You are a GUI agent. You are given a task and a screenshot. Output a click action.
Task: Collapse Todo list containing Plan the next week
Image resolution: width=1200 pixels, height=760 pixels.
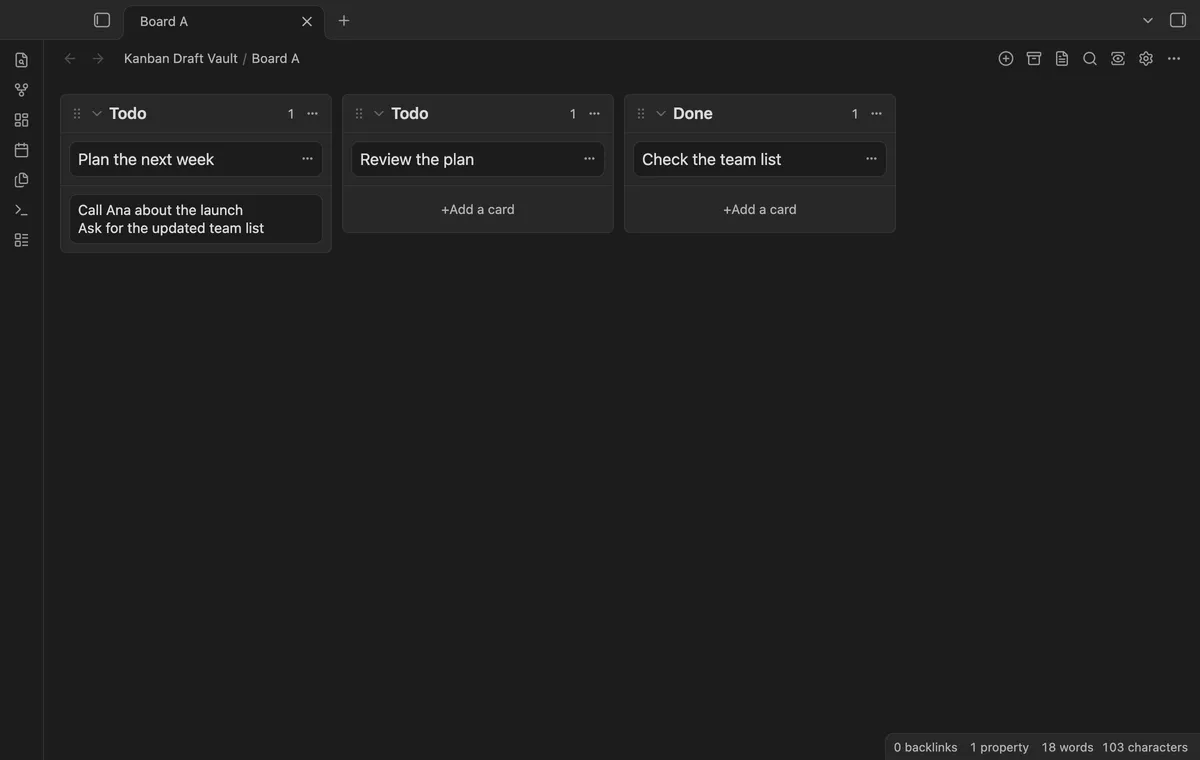pos(97,114)
